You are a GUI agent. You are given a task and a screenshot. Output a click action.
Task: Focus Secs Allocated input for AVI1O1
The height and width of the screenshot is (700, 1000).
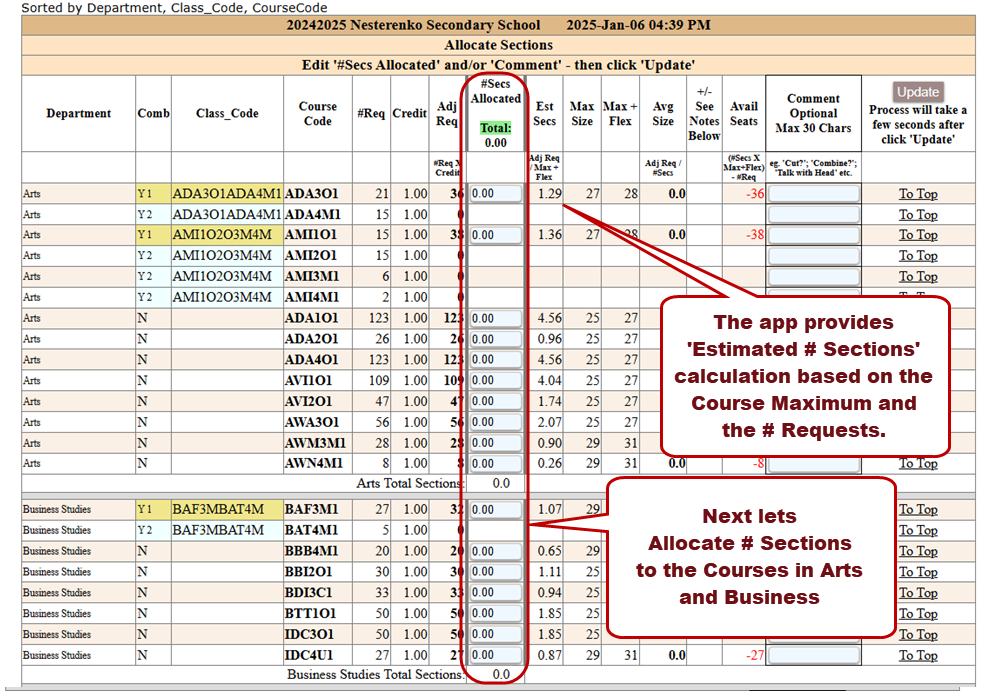495,380
